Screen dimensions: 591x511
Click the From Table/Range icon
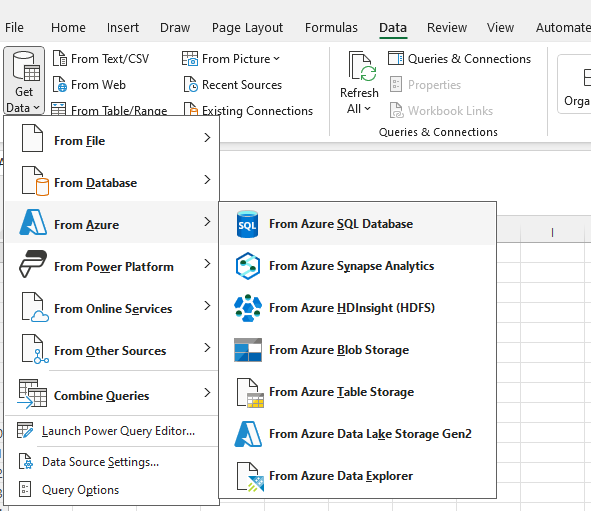coord(58,109)
